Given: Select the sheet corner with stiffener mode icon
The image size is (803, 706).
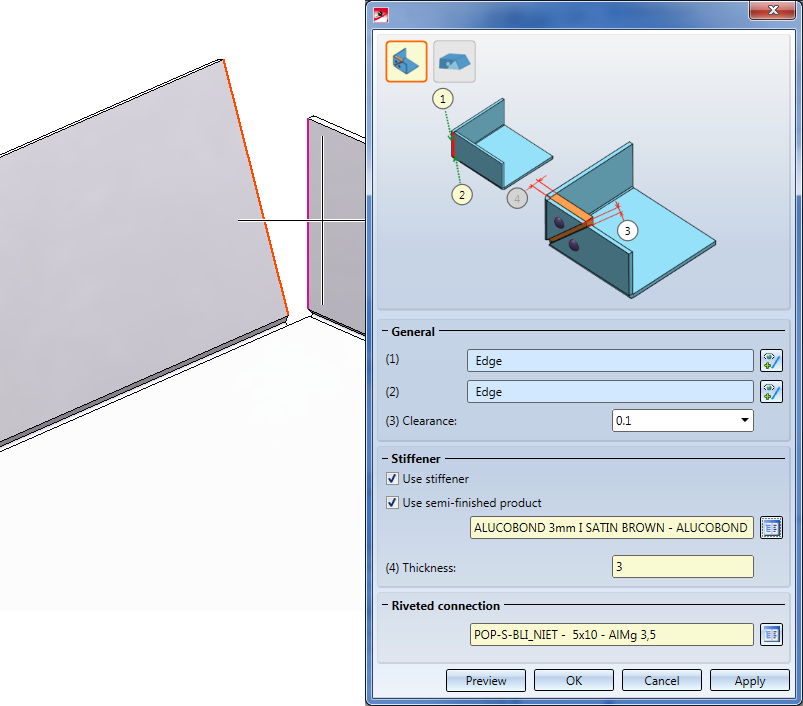Looking at the screenshot, I should click(x=406, y=61).
